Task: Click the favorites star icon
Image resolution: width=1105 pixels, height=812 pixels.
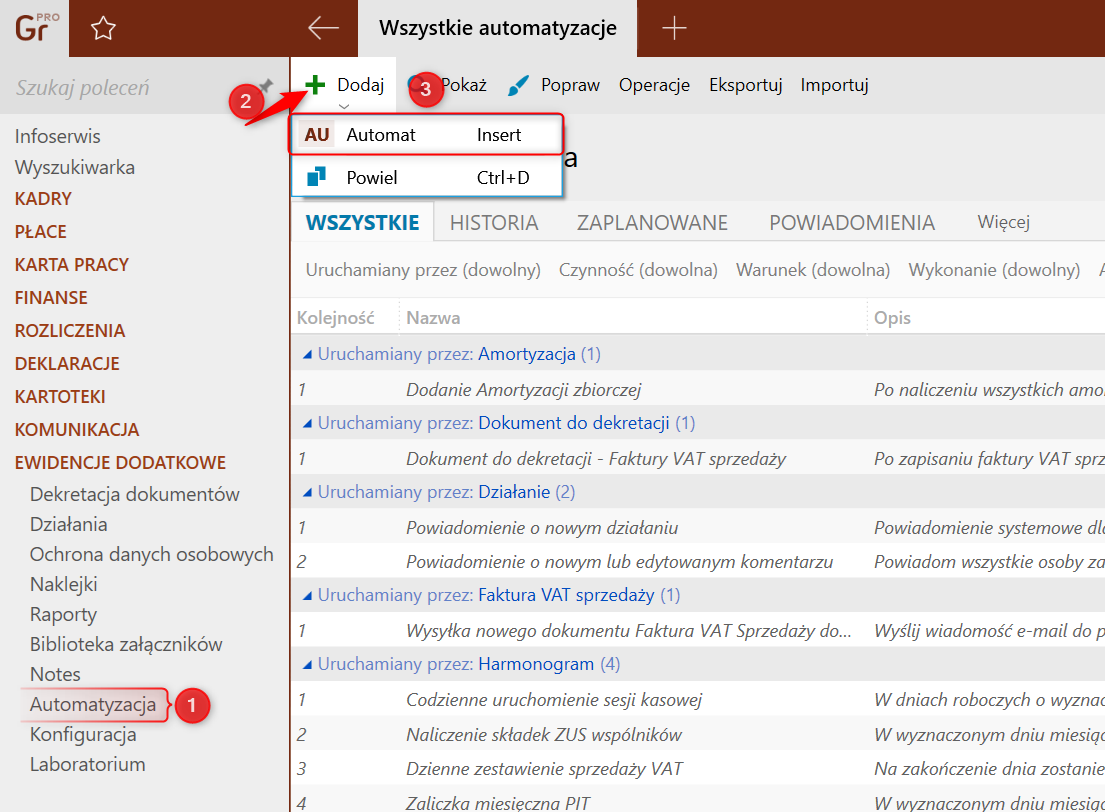Action: pos(103,29)
